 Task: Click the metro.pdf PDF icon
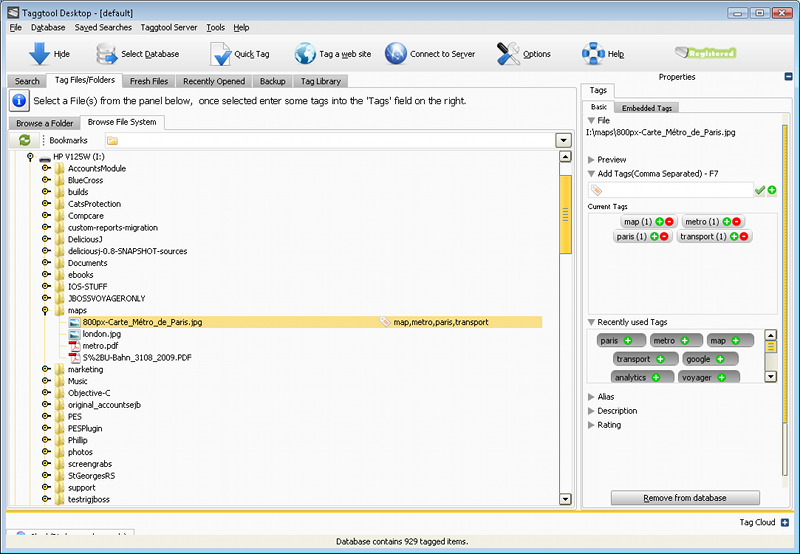click(74, 346)
